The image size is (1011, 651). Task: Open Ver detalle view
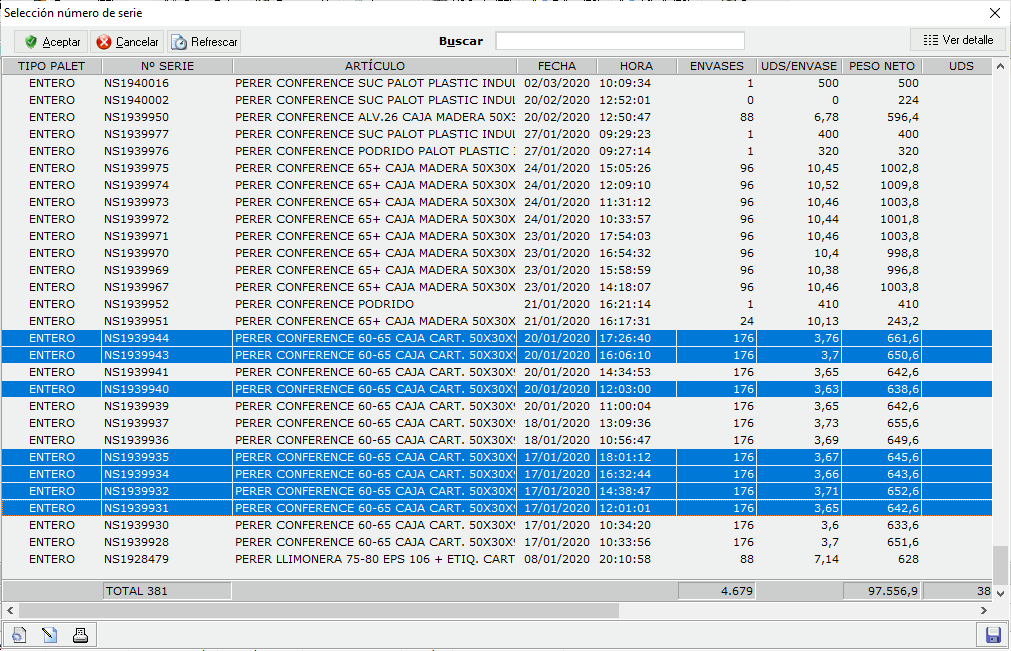click(x=957, y=40)
